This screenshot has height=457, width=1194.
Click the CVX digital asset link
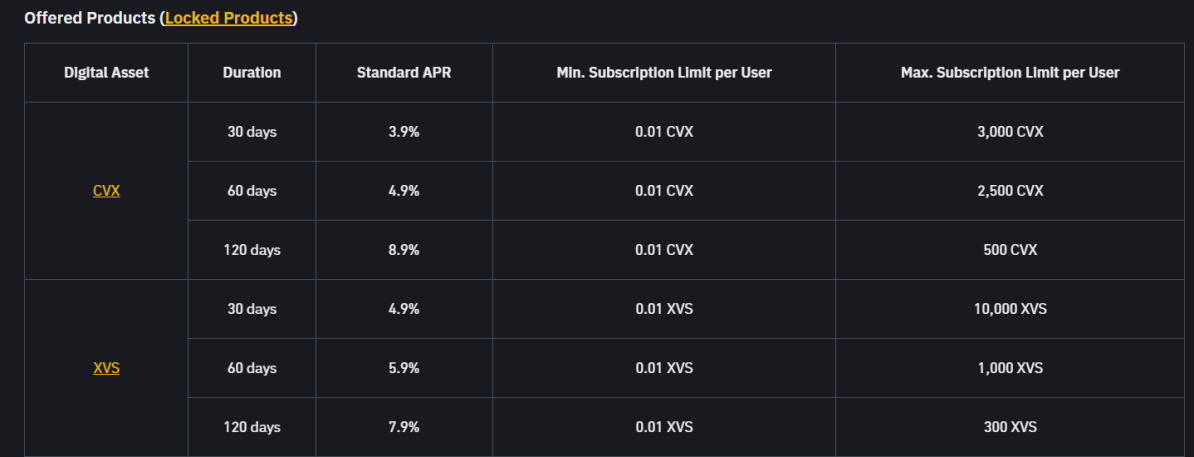coord(106,191)
